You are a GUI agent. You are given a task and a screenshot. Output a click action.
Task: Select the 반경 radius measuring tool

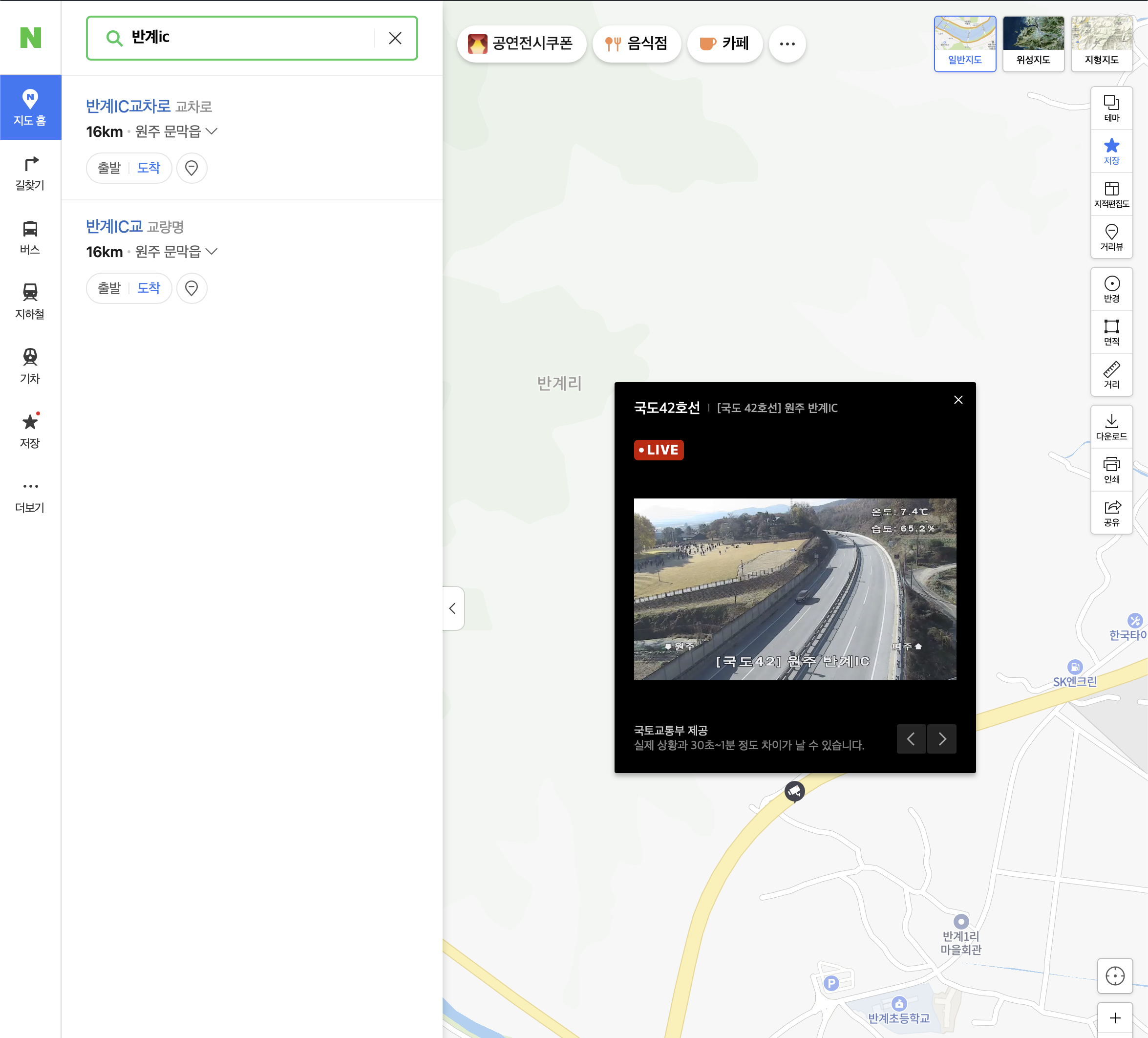coord(1111,289)
